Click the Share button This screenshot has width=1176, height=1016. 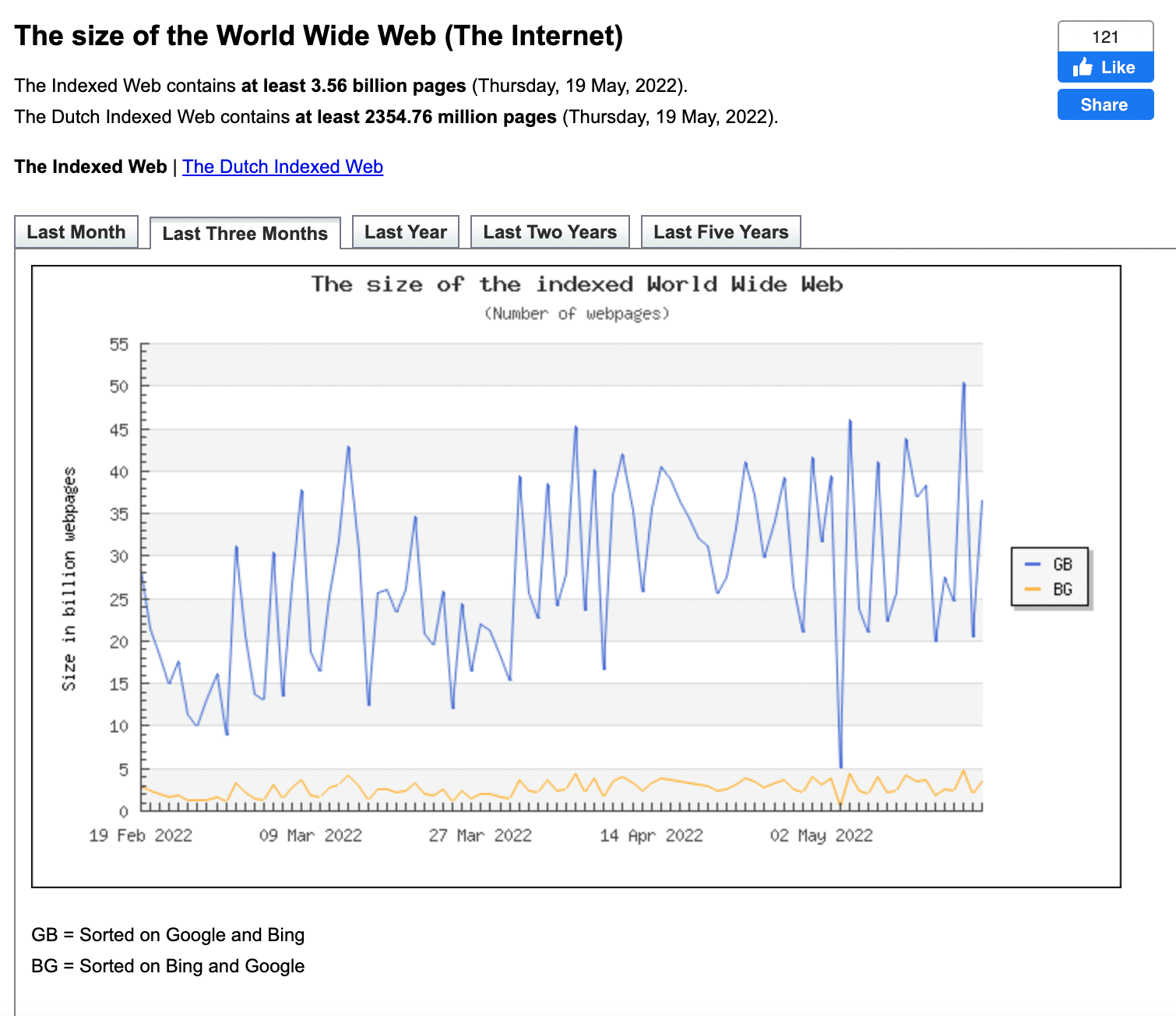[x=1105, y=104]
